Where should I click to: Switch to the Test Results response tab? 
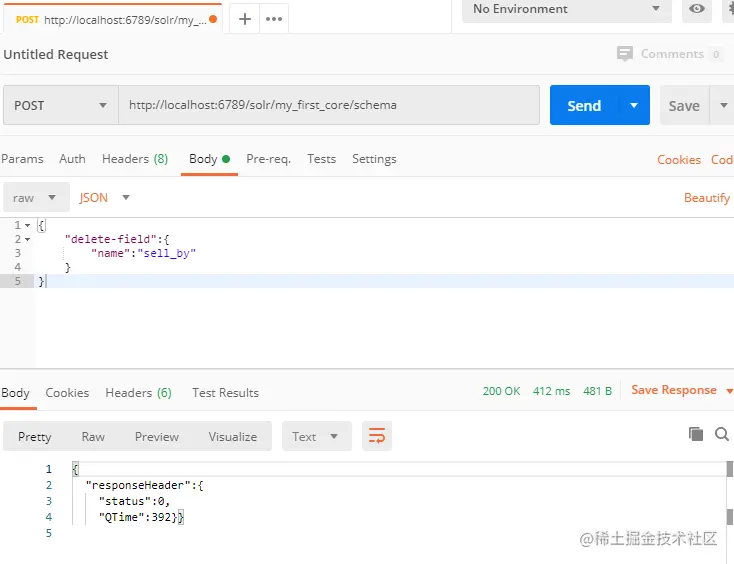pos(225,393)
